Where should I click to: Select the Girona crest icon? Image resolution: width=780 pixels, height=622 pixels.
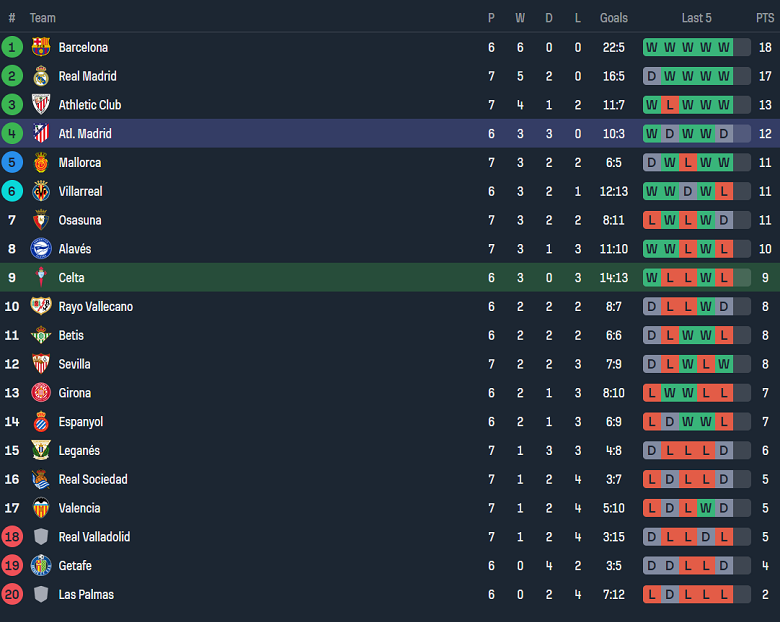point(41,393)
